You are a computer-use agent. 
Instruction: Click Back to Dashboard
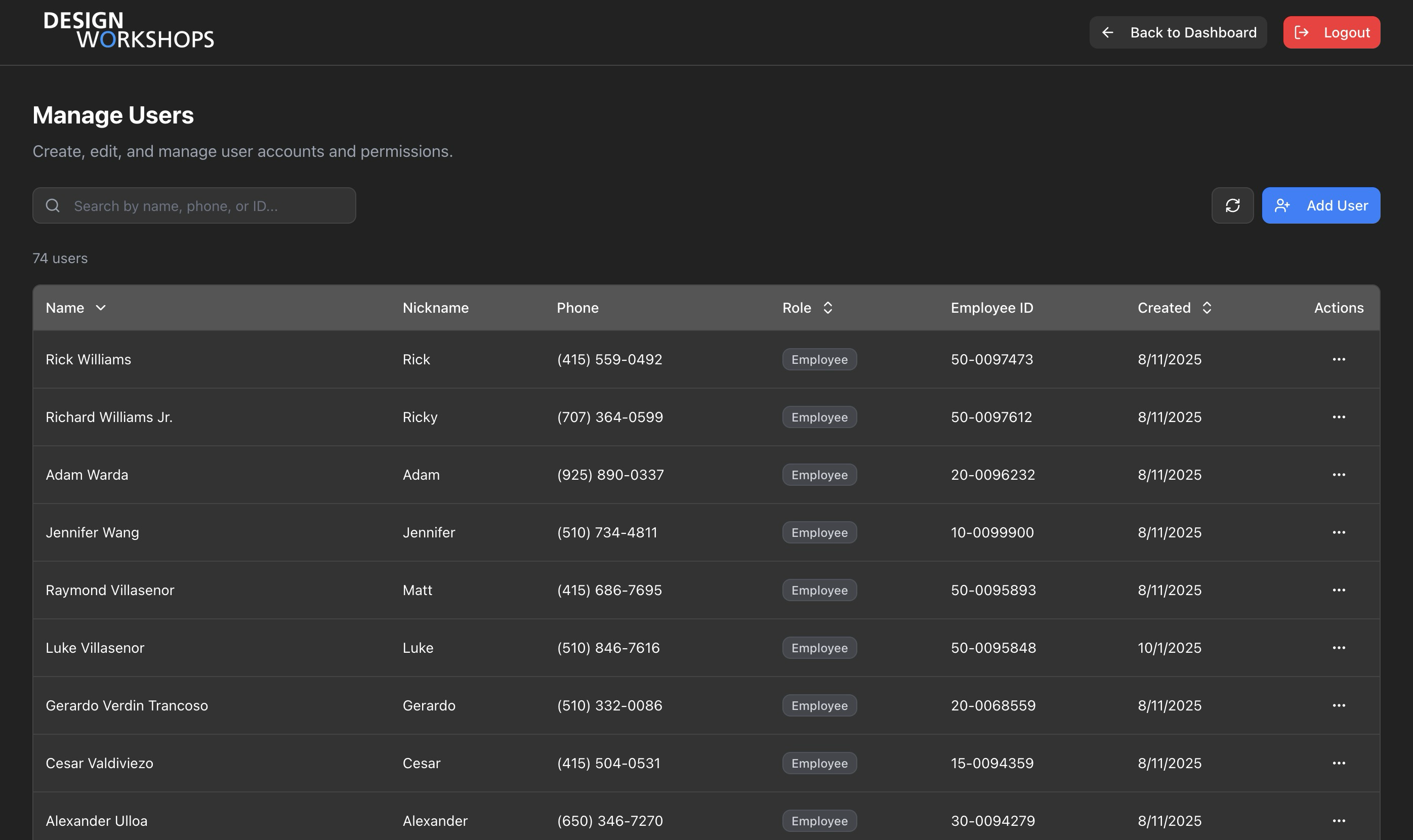click(x=1178, y=32)
